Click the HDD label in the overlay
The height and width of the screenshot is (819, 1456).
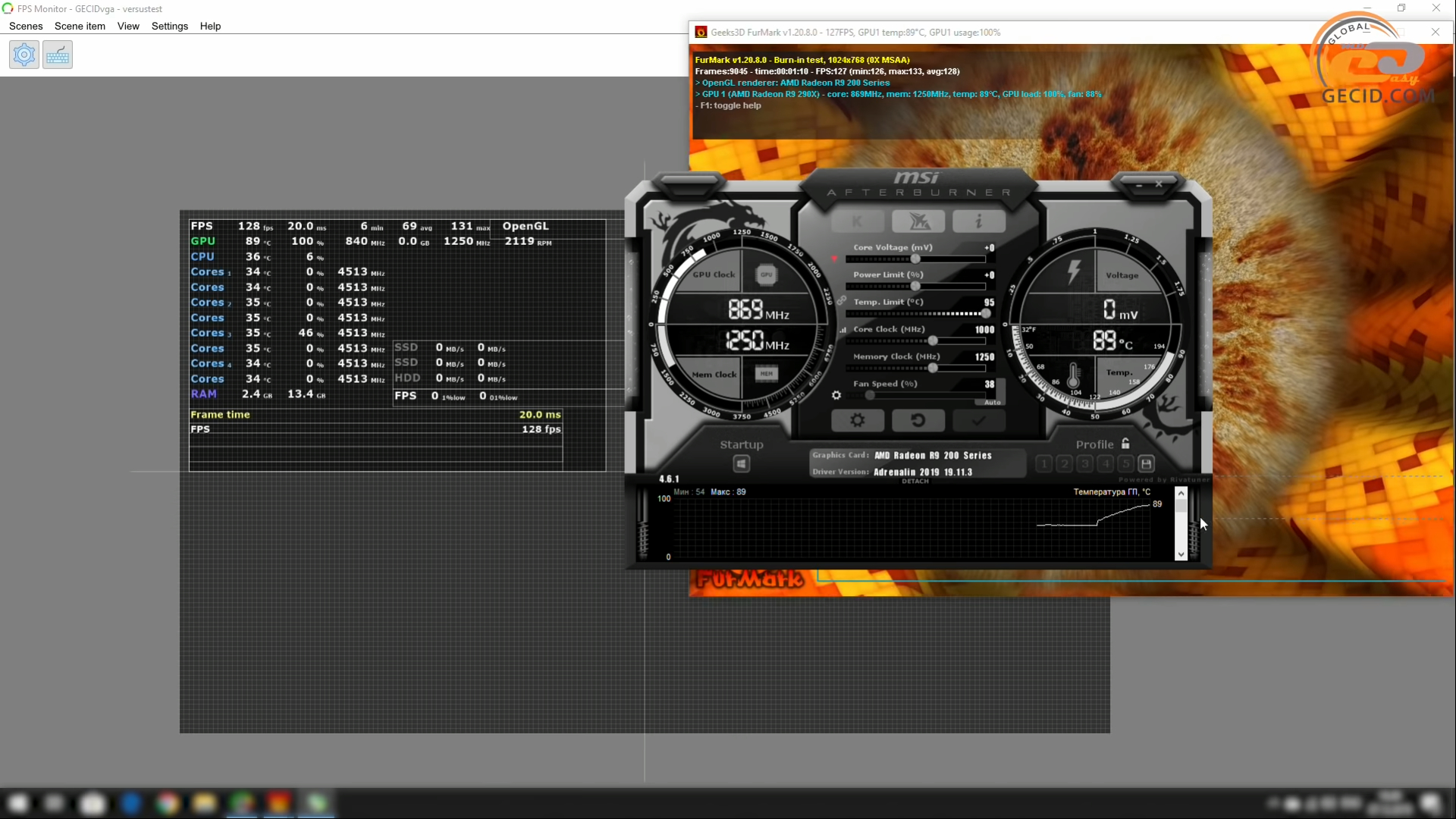(x=407, y=378)
